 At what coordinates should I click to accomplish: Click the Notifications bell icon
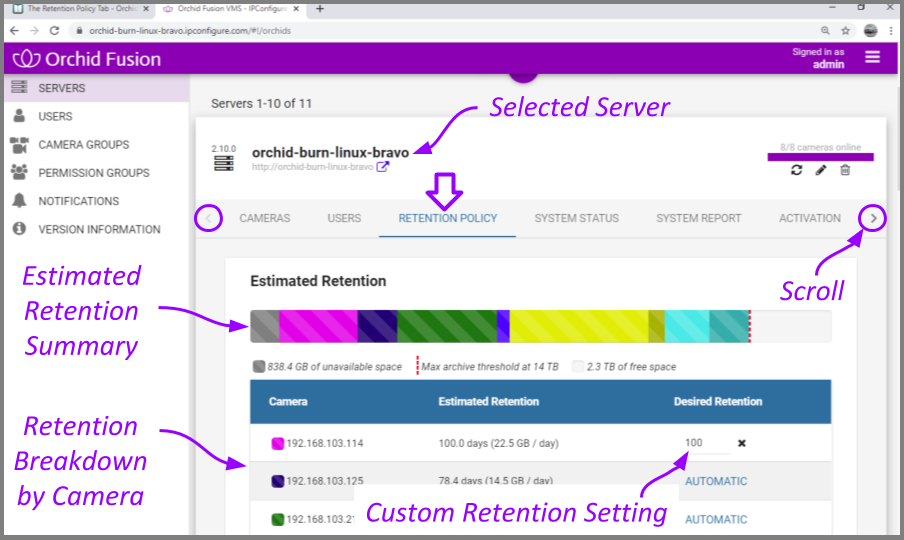tap(19, 201)
